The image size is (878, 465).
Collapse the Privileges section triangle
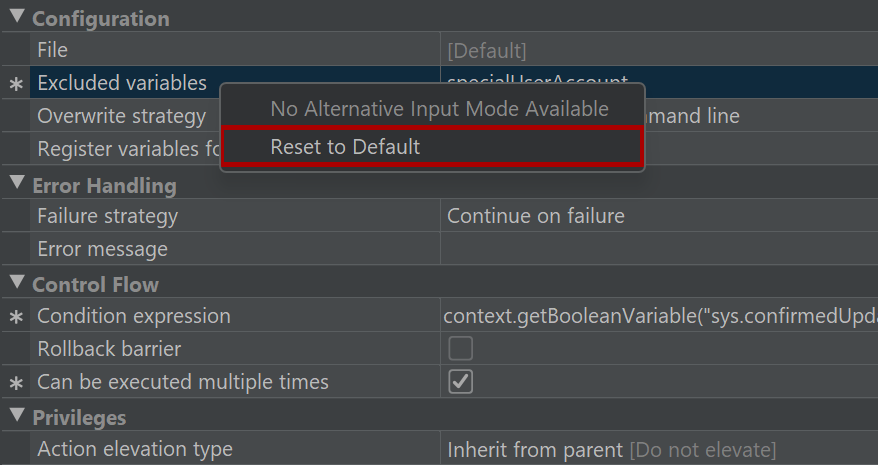tap(17, 415)
